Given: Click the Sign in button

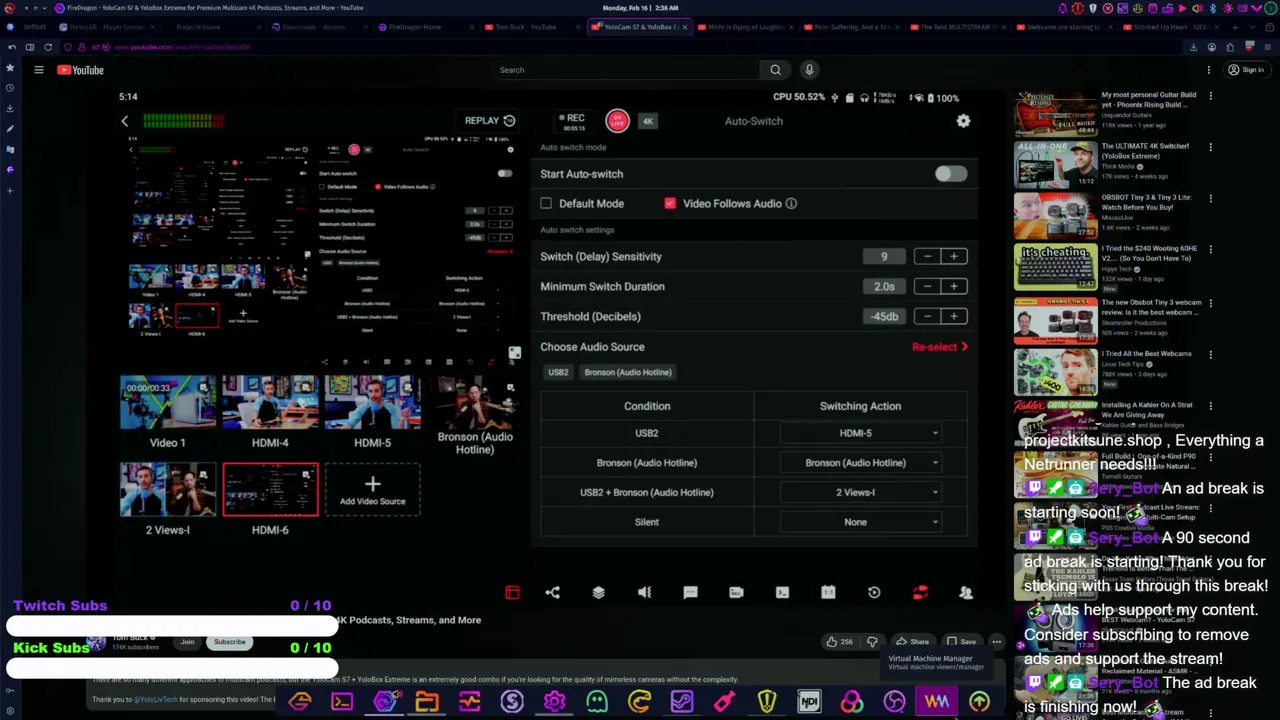Looking at the screenshot, I should [1246, 70].
